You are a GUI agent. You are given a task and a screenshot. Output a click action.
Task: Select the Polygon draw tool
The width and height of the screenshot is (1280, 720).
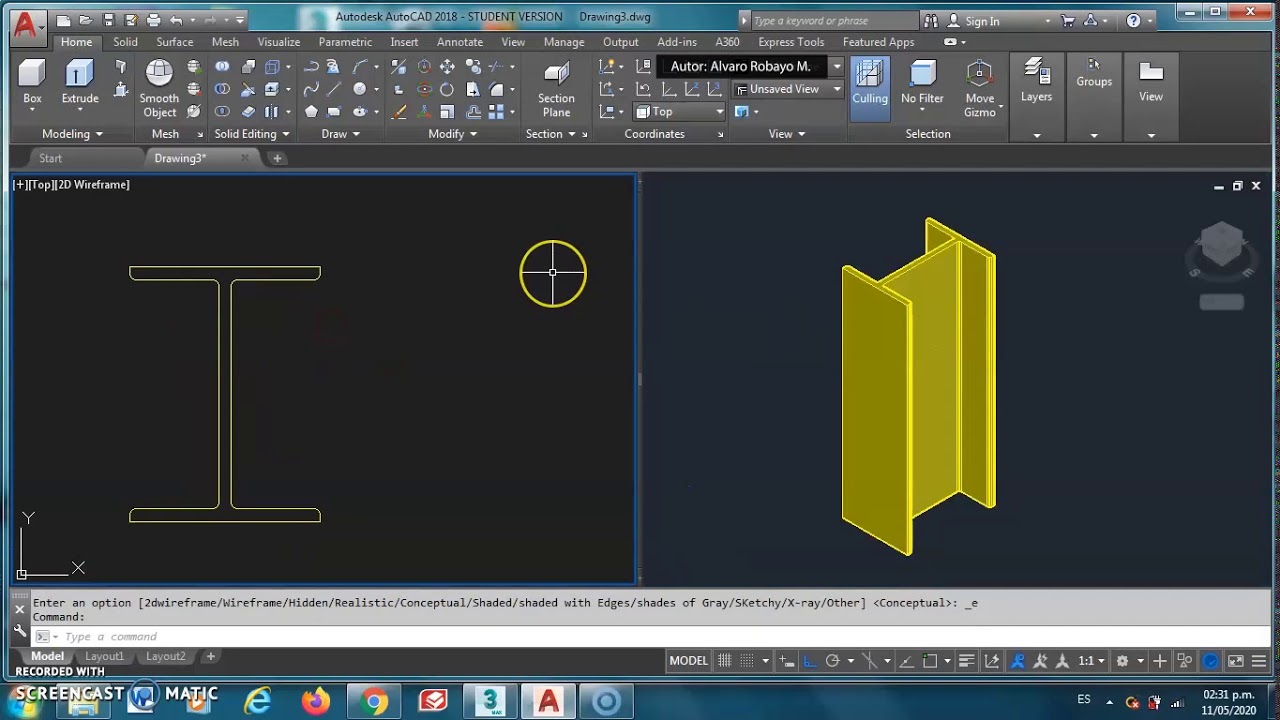[x=311, y=111]
